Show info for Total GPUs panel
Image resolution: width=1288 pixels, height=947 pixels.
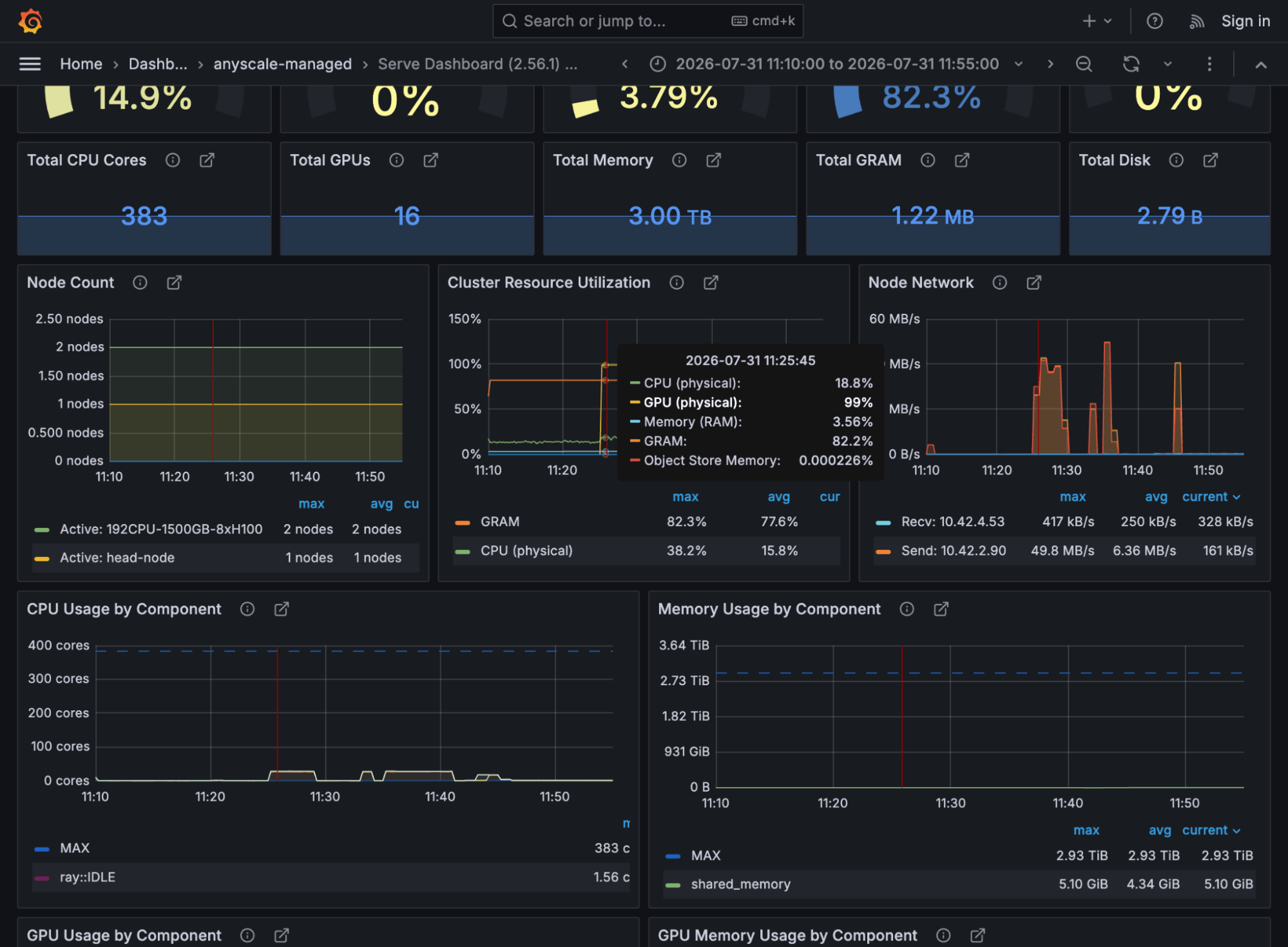pyautogui.click(x=396, y=160)
